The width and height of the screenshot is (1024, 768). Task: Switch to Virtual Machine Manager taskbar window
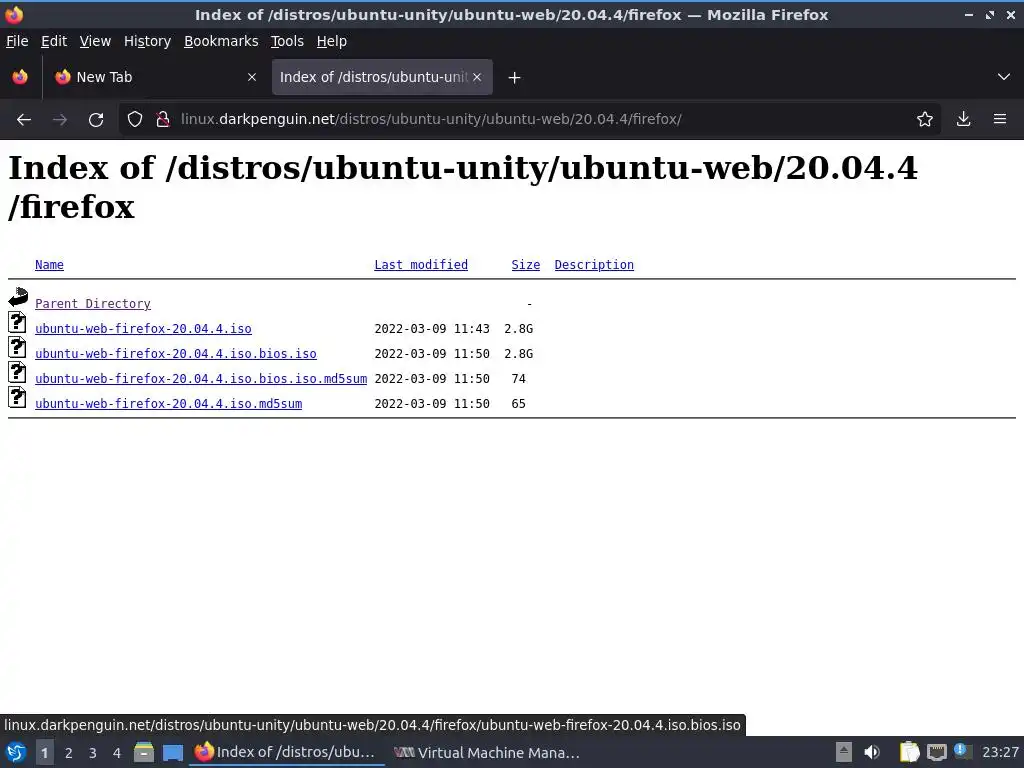tap(487, 752)
